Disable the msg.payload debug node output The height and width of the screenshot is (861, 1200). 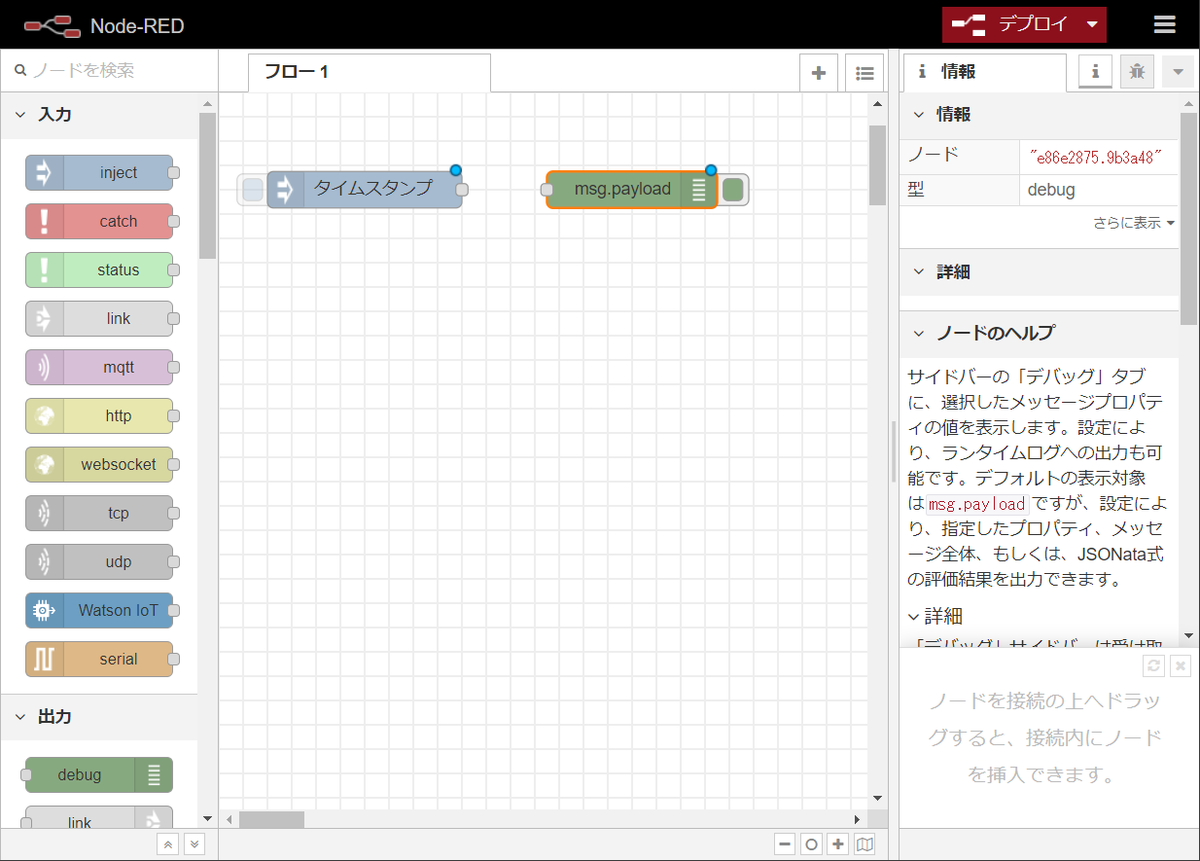click(x=734, y=188)
